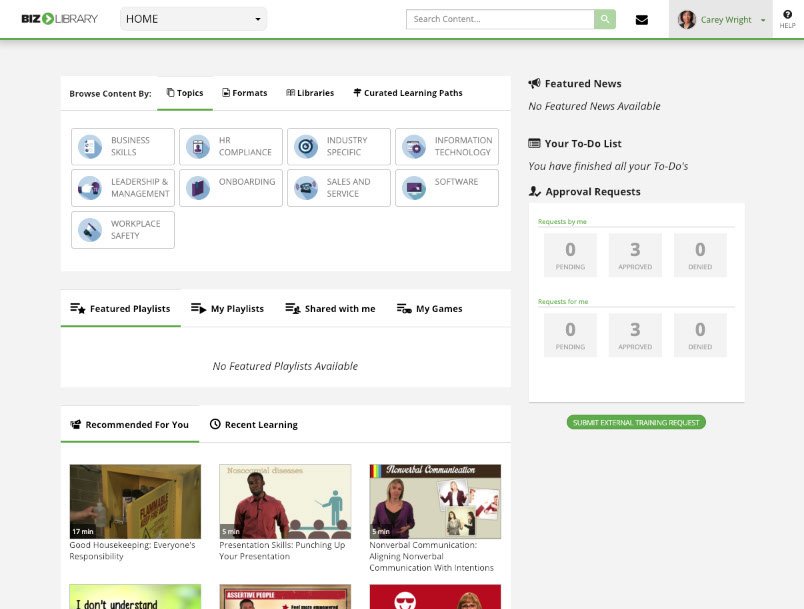This screenshot has height=609, width=804.
Task: Switch to the My Playlists tab
Action: tap(227, 309)
